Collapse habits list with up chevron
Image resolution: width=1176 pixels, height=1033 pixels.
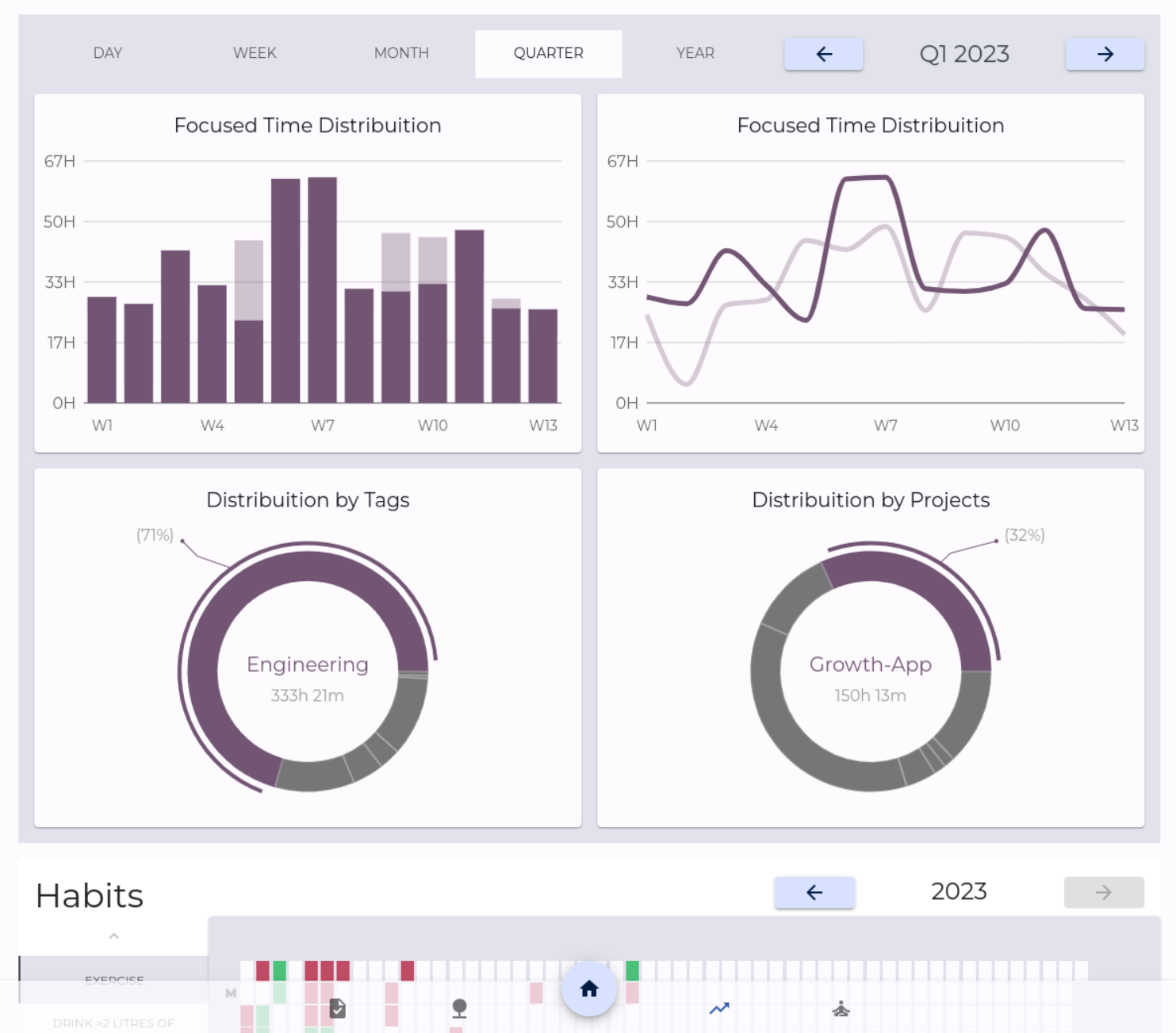[113, 936]
